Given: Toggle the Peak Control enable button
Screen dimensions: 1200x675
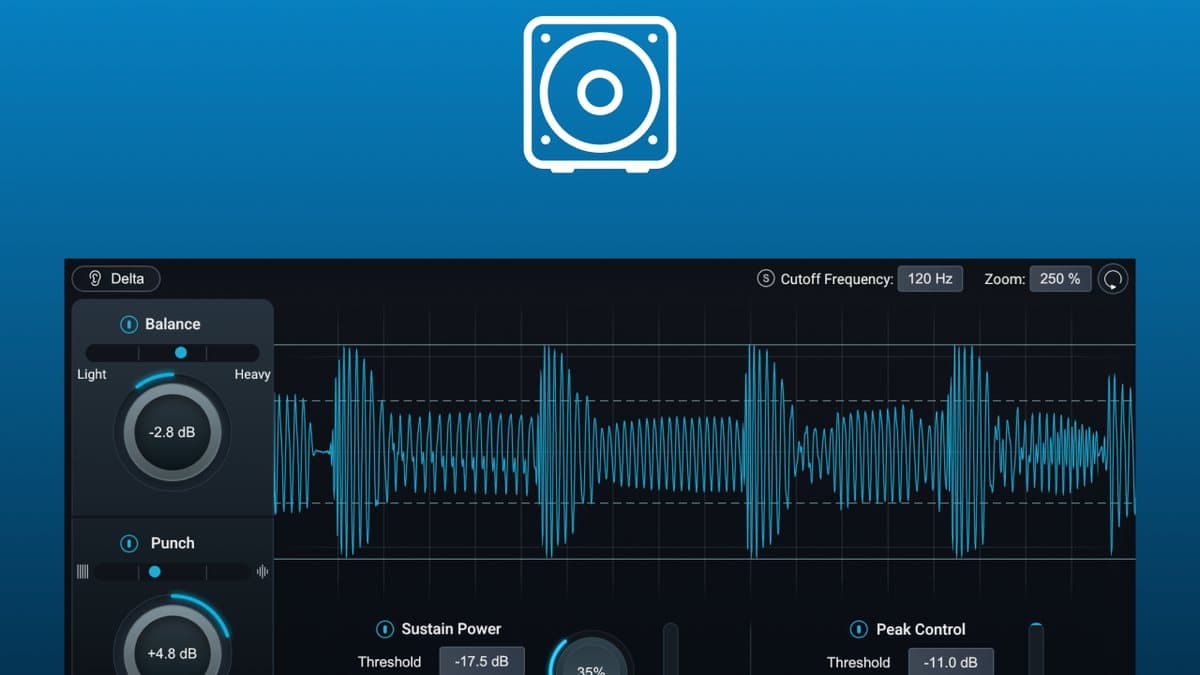Looking at the screenshot, I should pyautogui.click(x=859, y=629).
